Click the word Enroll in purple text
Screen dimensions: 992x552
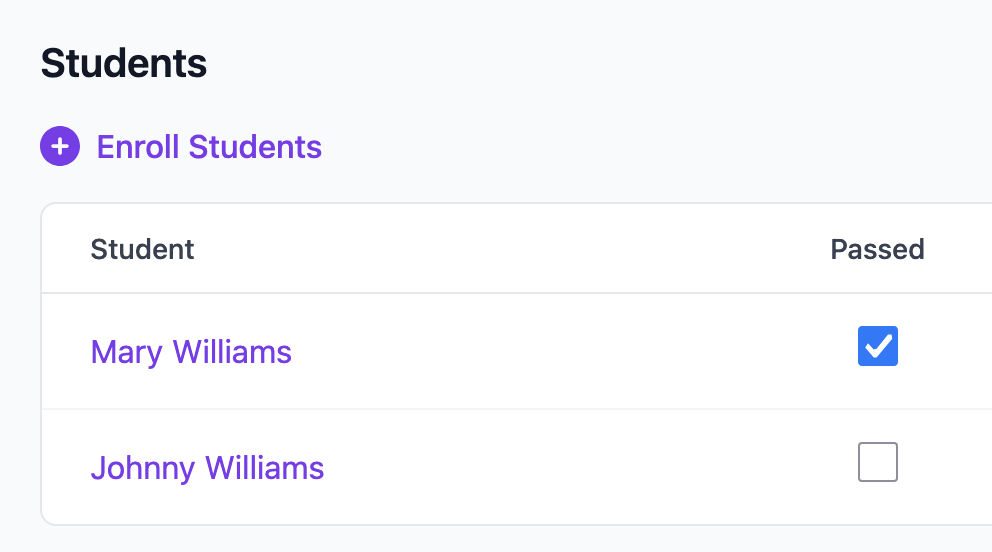(x=139, y=147)
